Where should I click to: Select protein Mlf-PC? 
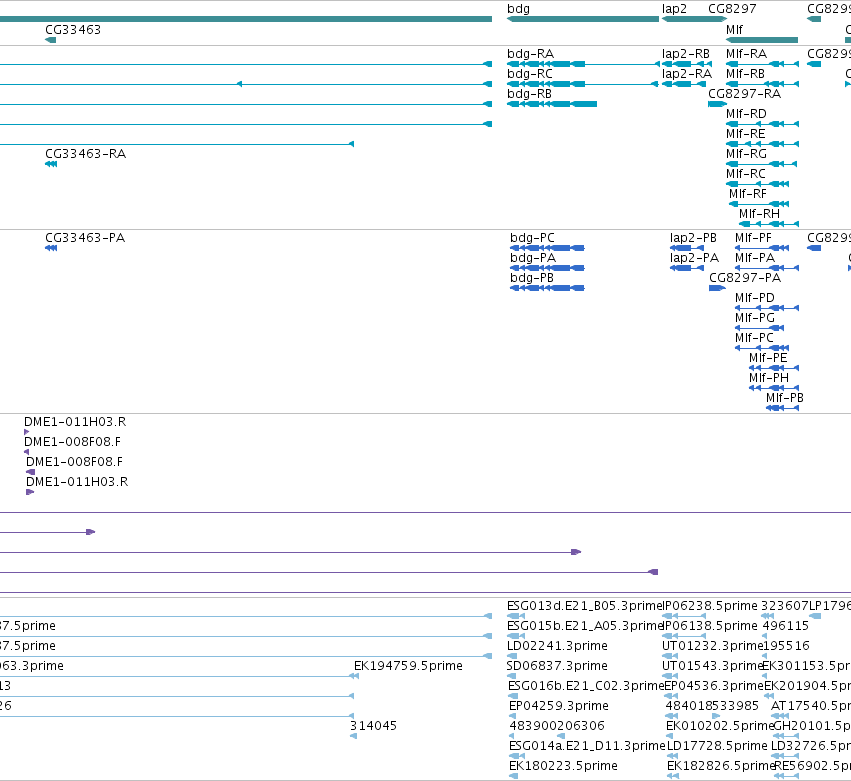pos(754,339)
